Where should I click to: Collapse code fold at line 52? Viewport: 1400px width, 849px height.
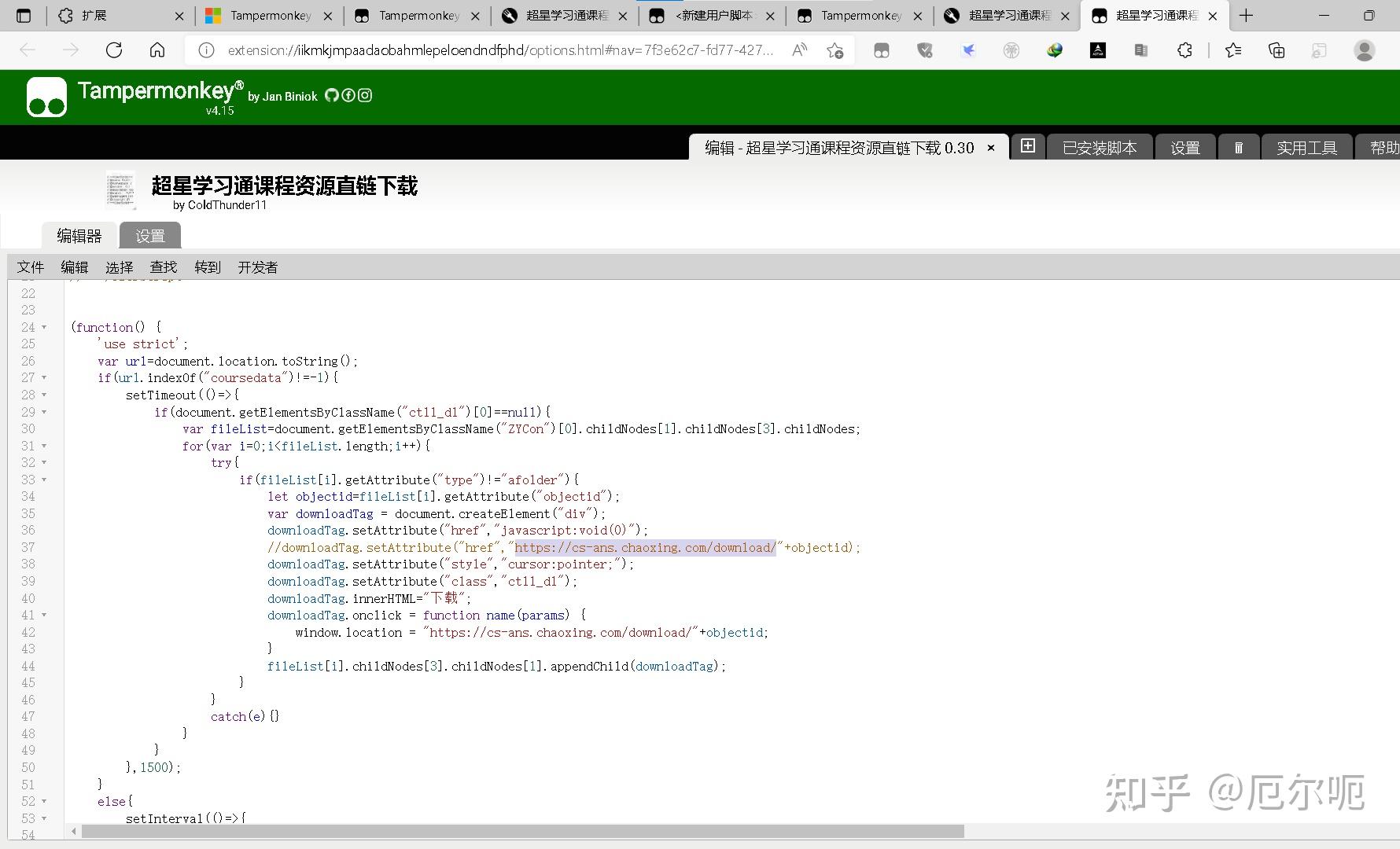click(44, 802)
